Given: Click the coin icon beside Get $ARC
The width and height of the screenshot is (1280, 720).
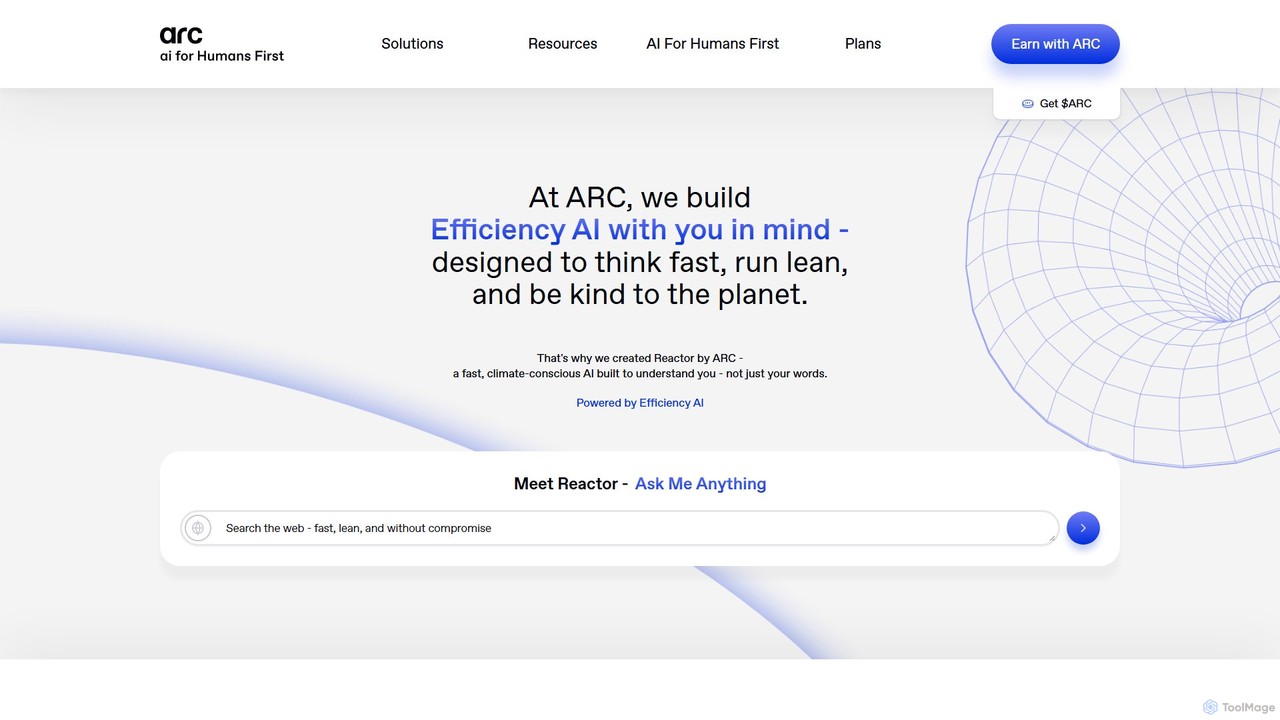Looking at the screenshot, I should coord(1027,103).
